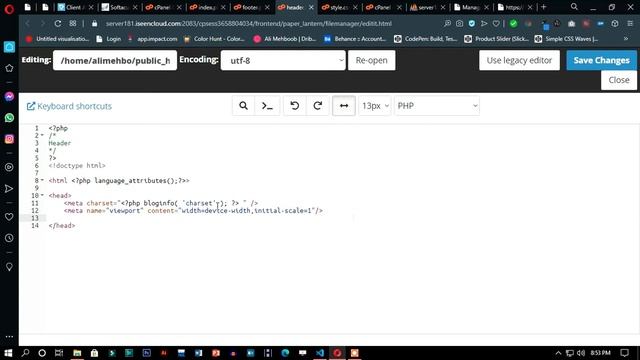
Task: Redo the last edit
Action: 318,106
